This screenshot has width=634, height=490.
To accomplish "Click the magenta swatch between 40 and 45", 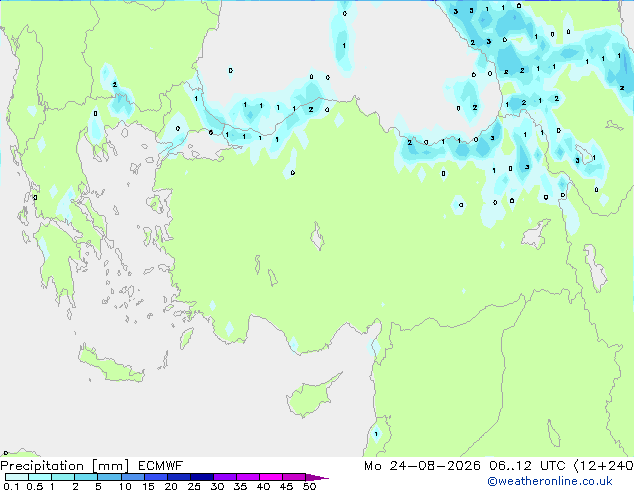I will tap(271, 477).
